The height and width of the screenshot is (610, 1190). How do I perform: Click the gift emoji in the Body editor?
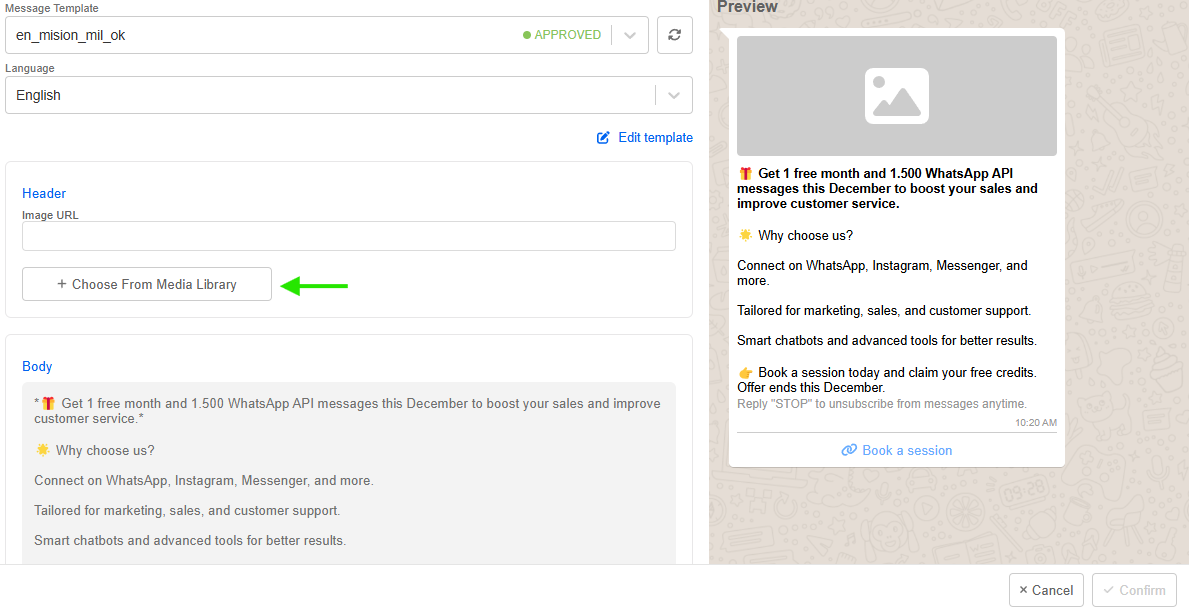tap(48, 404)
